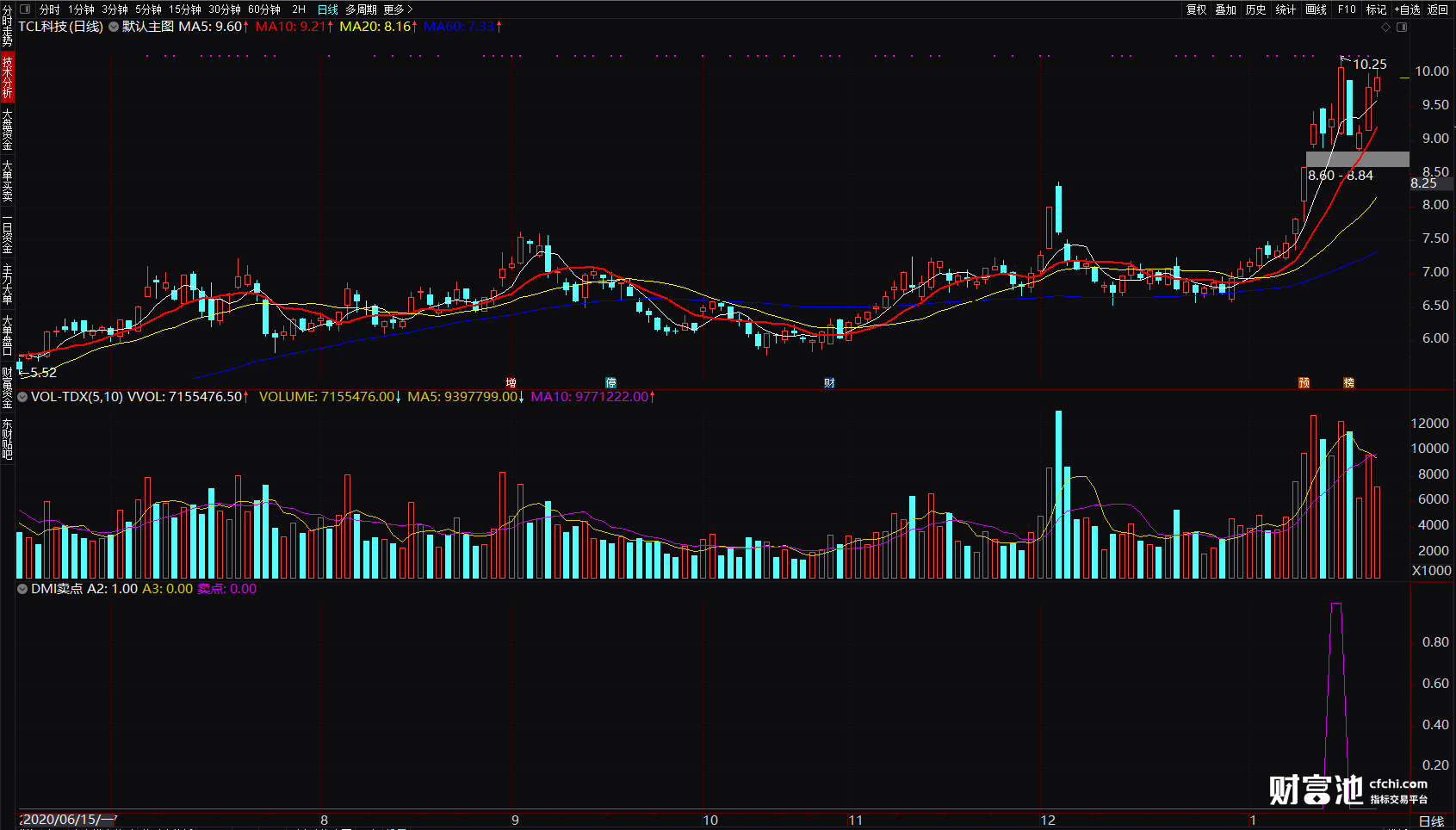Click the 停 event marker on chart
This screenshot has width=1456, height=830.
tap(610, 383)
